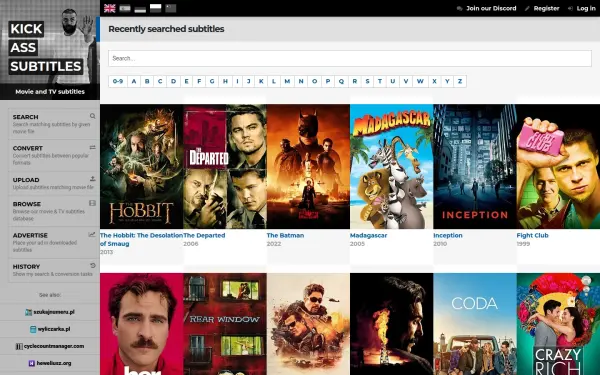Open The Batman poster thumbnail
600x375 pixels.
point(308,166)
